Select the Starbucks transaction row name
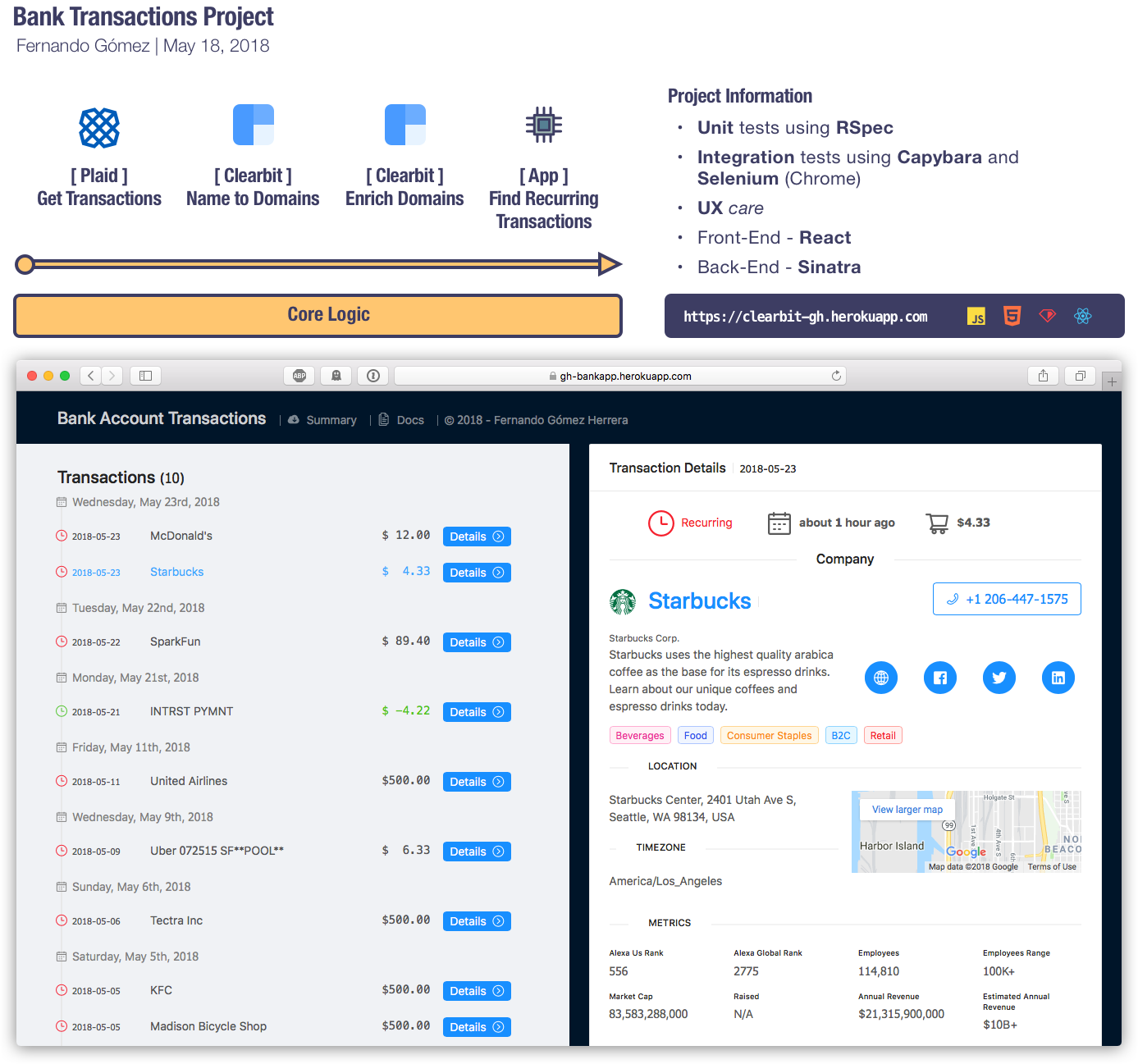 click(x=176, y=572)
